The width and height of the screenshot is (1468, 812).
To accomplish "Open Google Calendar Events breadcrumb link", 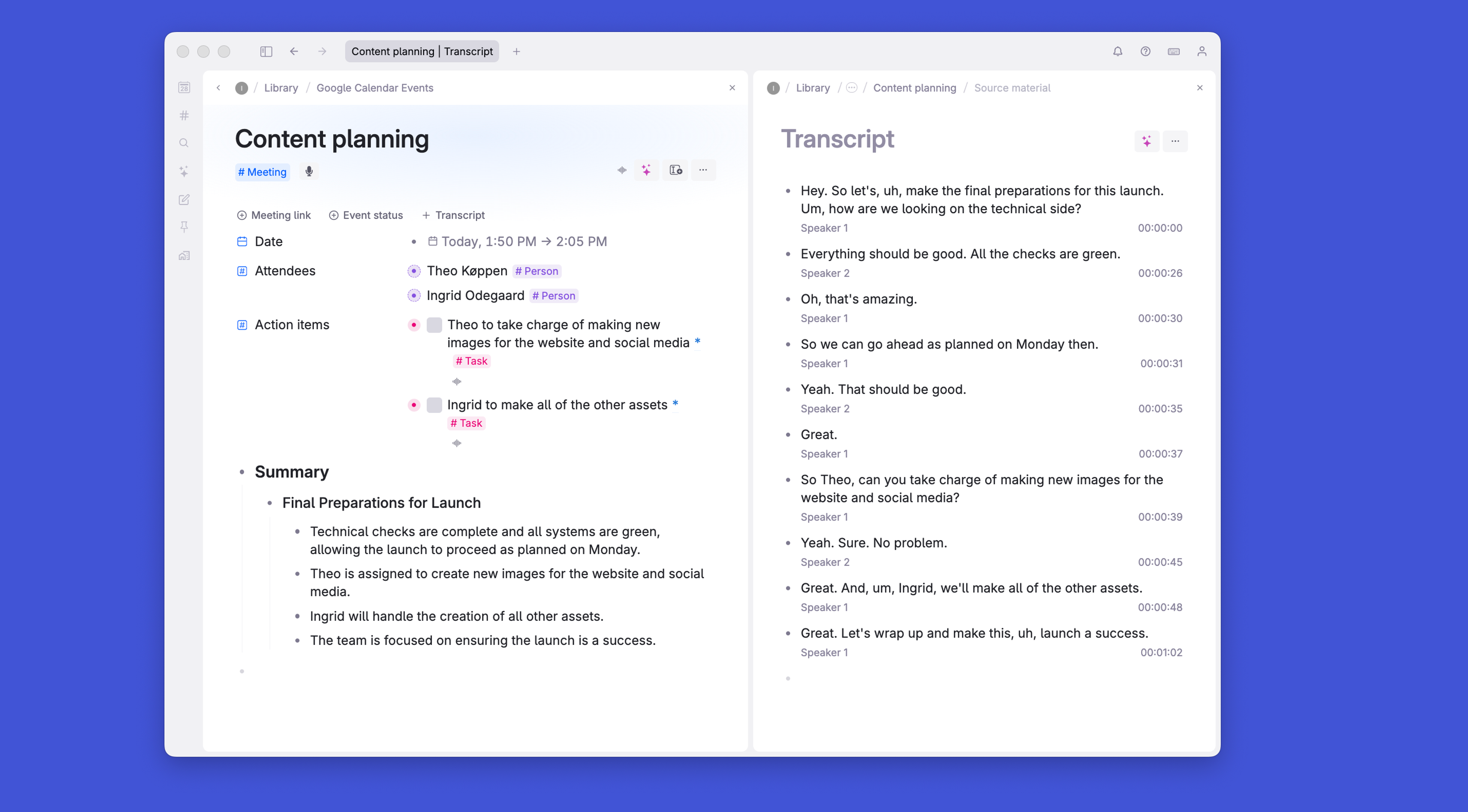I will click(374, 88).
